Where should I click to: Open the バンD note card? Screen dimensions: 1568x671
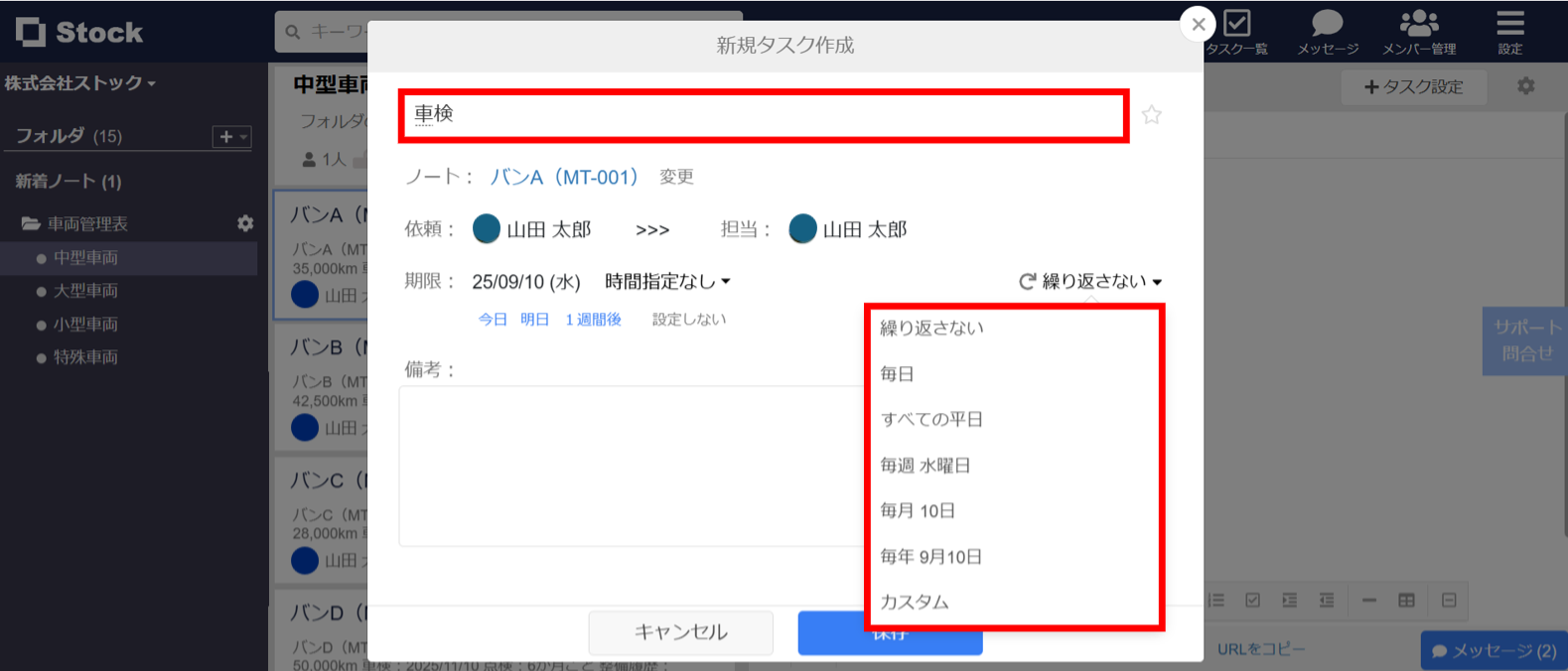(321, 631)
